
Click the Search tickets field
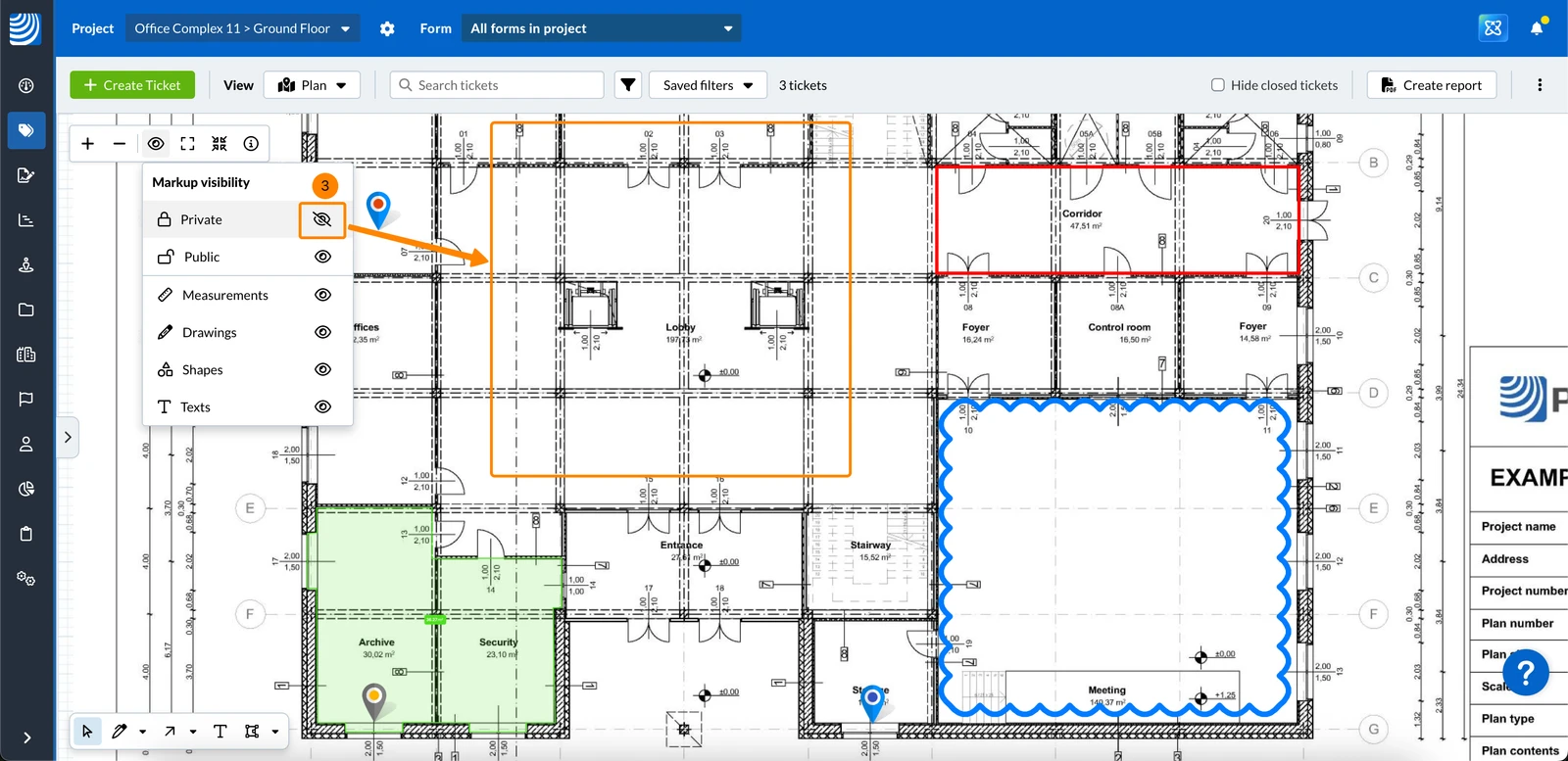click(497, 85)
